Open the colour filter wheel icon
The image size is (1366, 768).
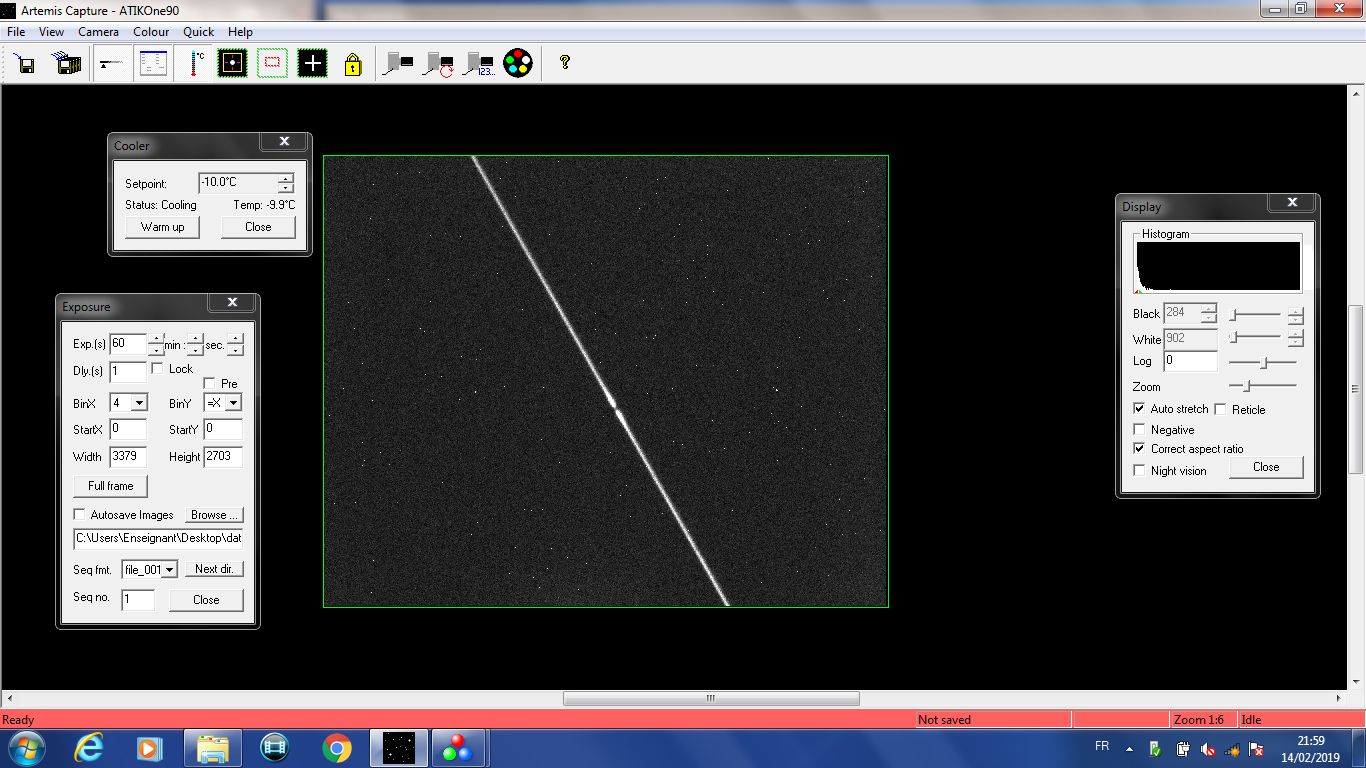(517, 64)
